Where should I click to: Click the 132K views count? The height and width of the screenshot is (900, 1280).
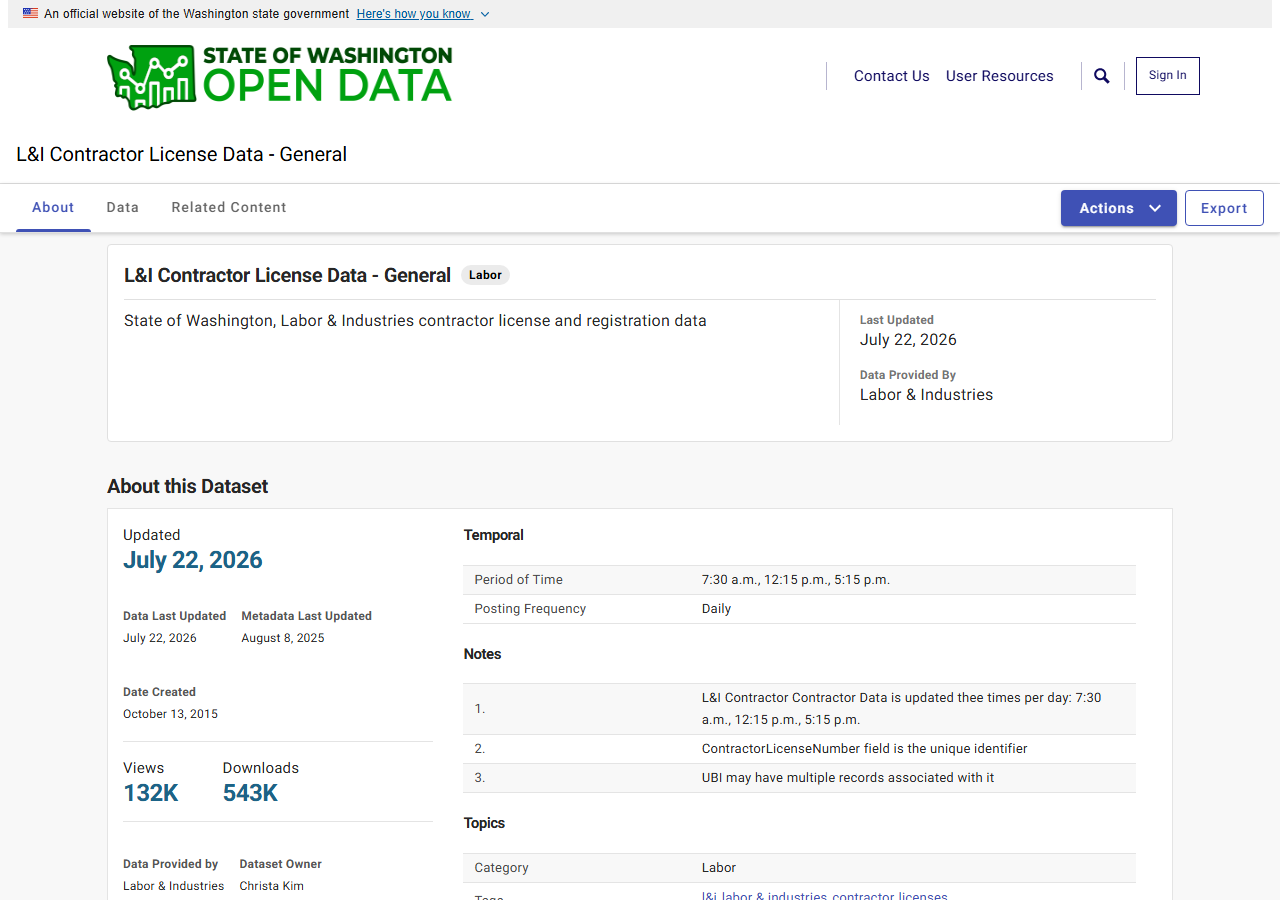[x=151, y=793]
